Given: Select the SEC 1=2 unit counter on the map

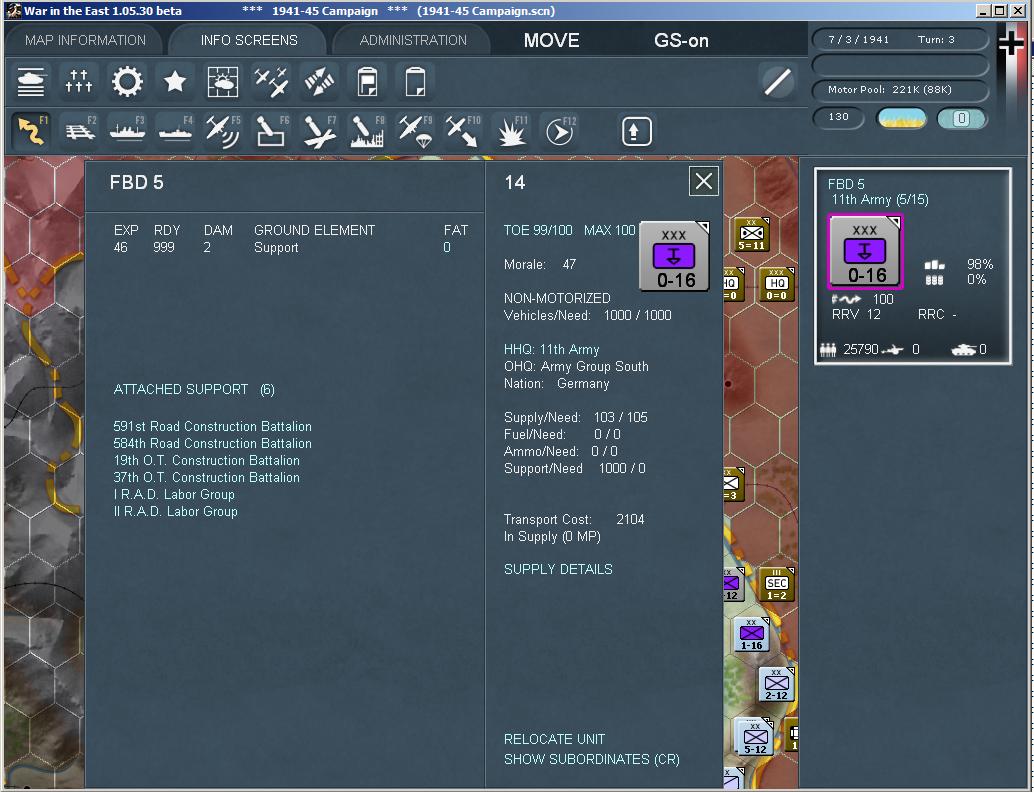Looking at the screenshot, I should 776,584.
